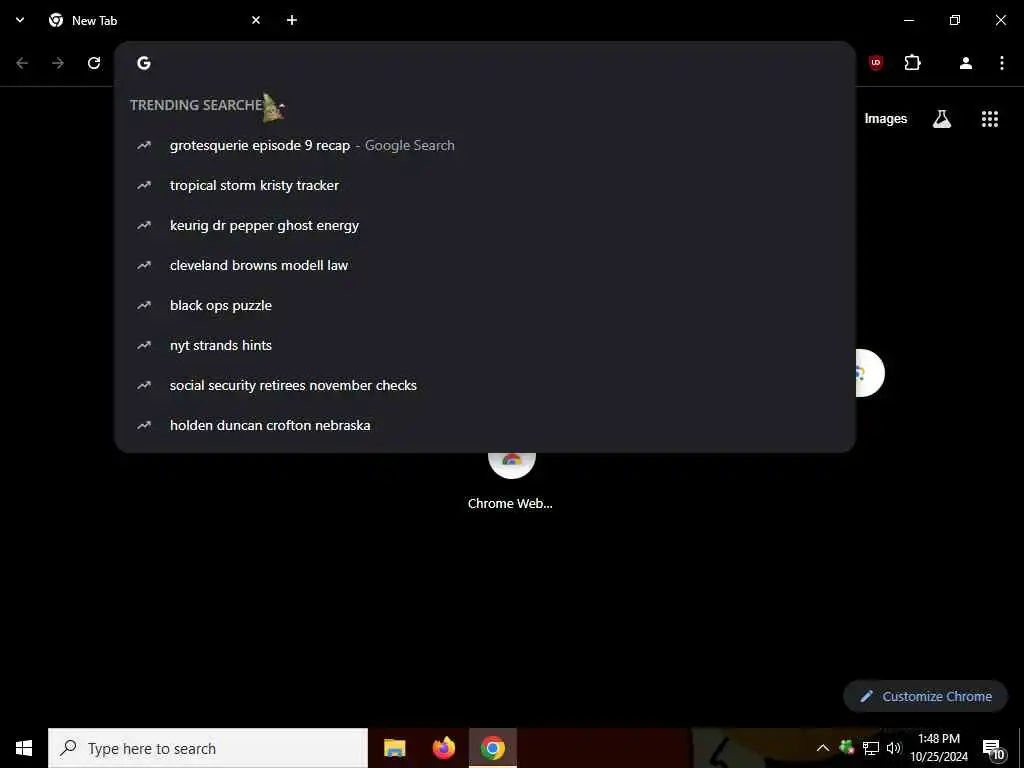This screenshot has height=768, width=1024.
Task: Open the Extensions puzzle-piece menu
Action: [x=912, y=63]
